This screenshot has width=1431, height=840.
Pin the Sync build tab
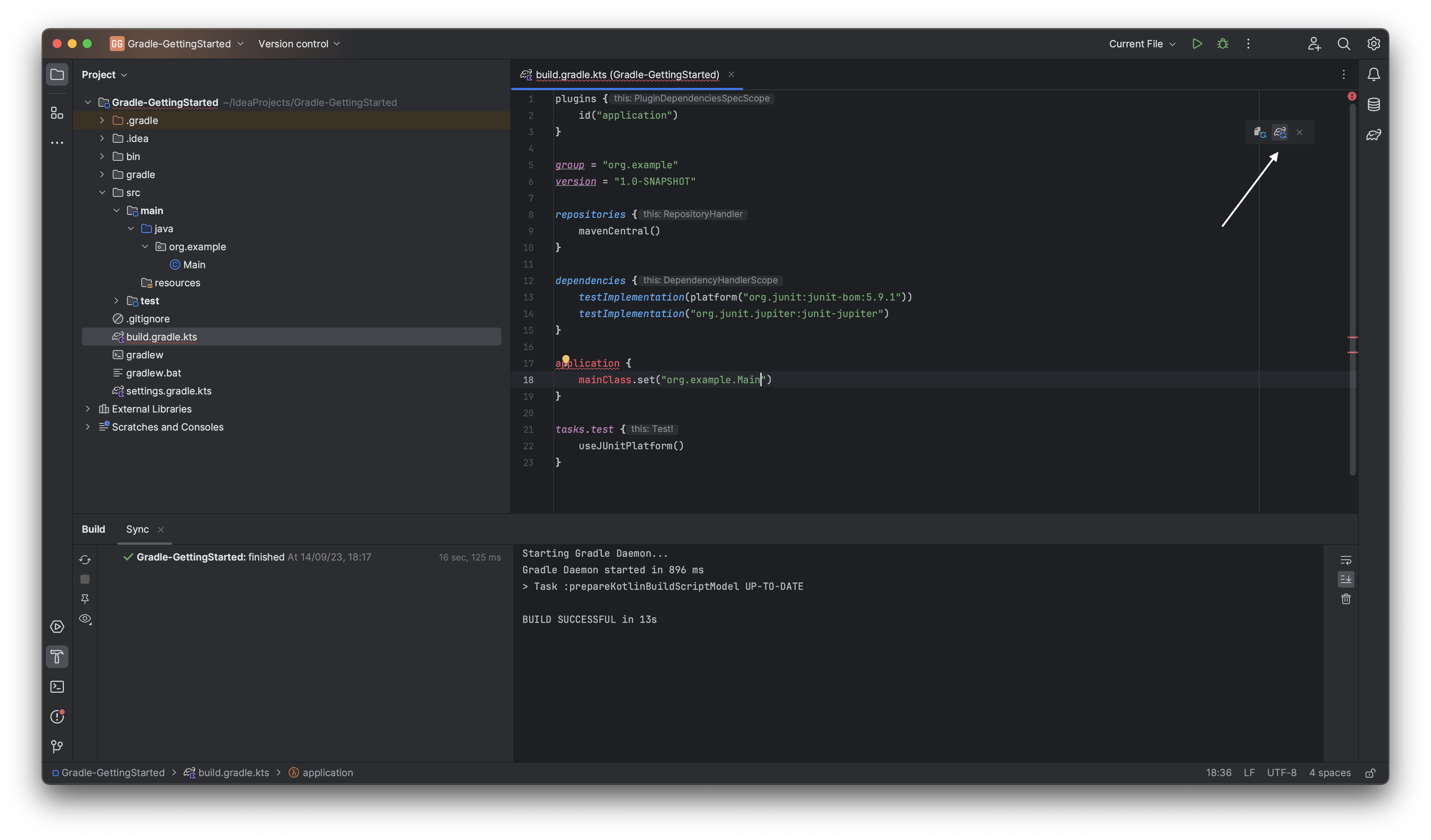coord(85,599)
